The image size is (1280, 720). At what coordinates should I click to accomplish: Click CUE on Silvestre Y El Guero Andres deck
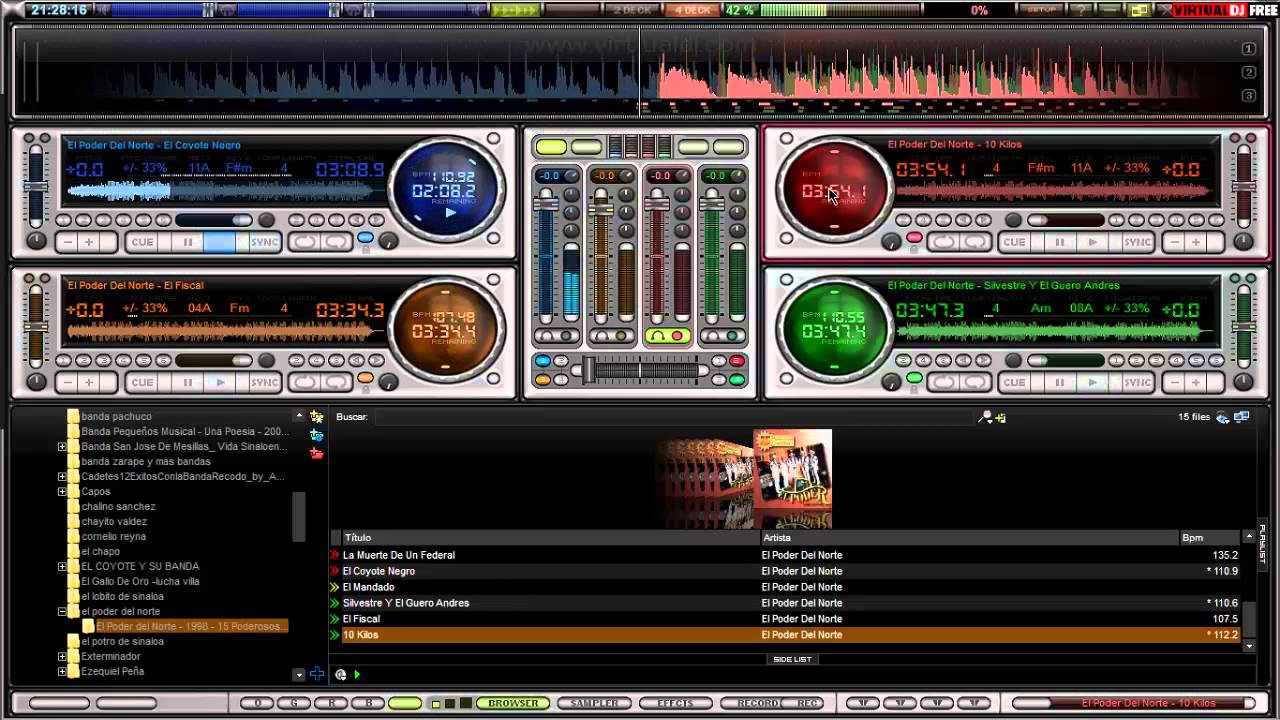(1014, 382)
